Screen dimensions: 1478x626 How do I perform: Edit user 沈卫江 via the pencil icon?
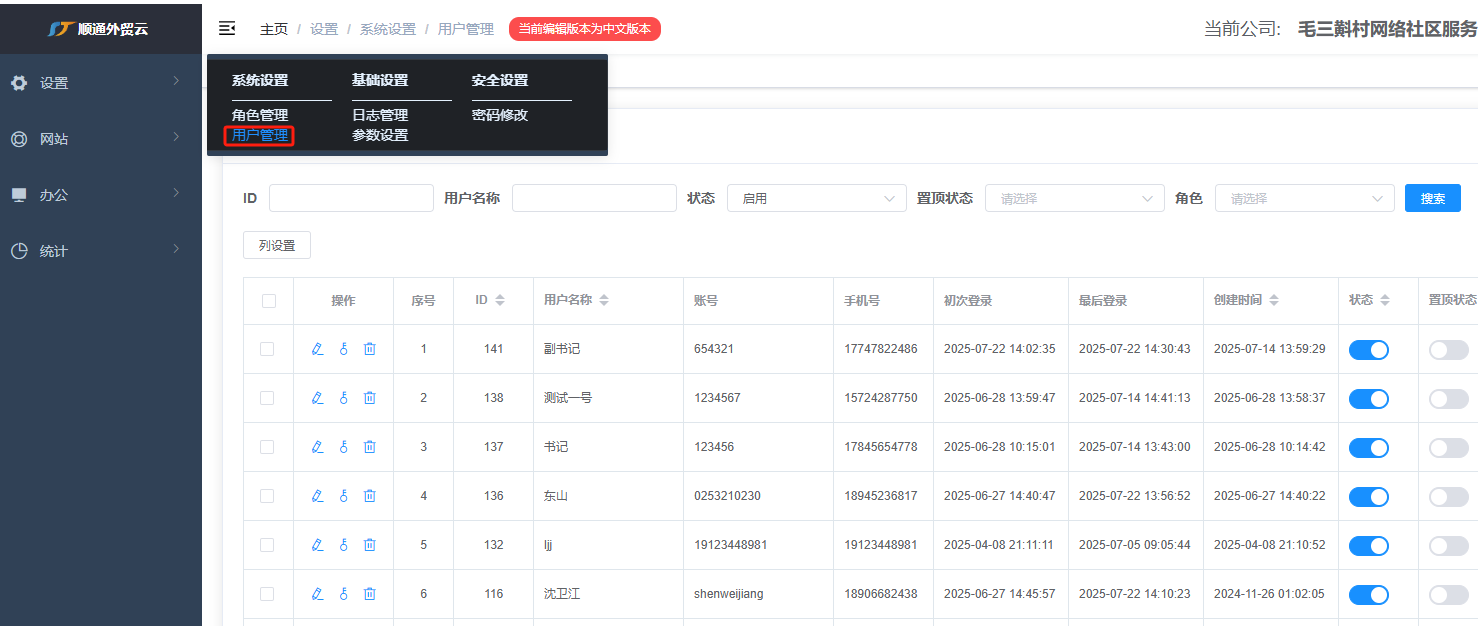coord(318,594)
